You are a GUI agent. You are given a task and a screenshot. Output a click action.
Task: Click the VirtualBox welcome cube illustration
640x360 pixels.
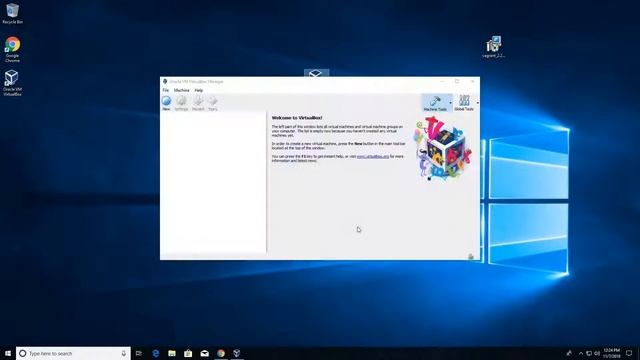(x=442, y=149)
